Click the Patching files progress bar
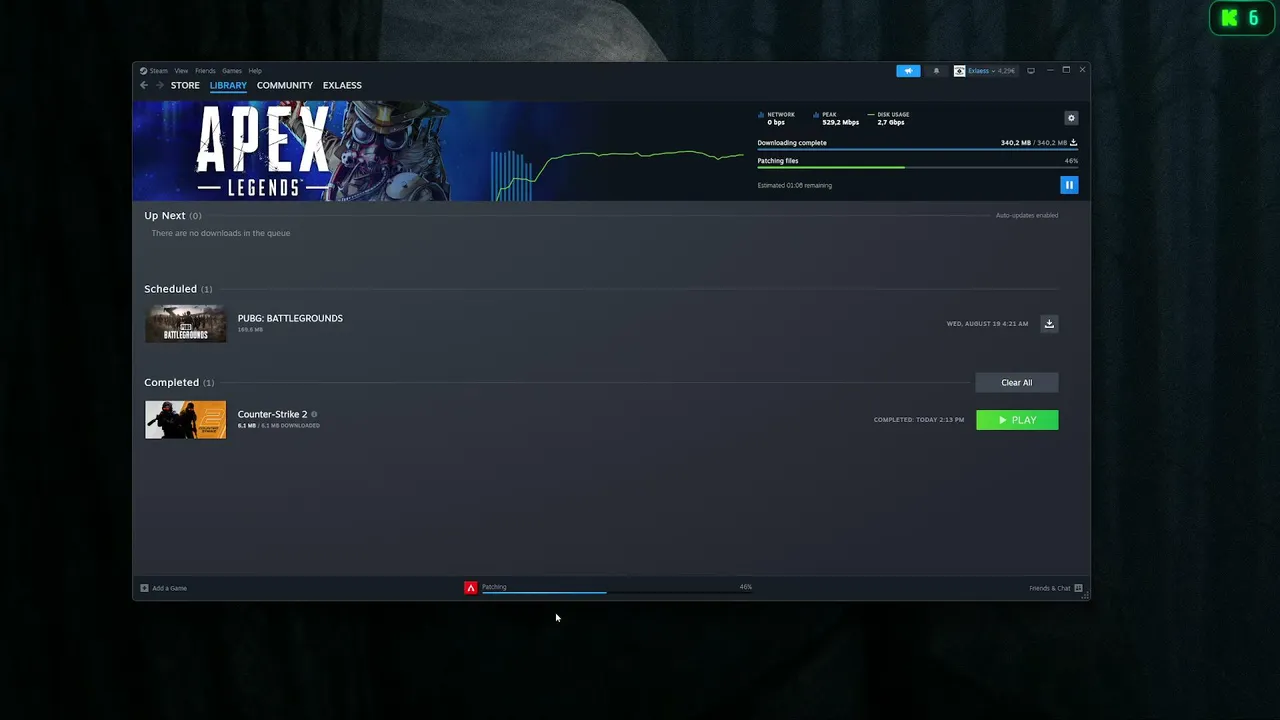The image size is (1280, 720). click(917, 167)
